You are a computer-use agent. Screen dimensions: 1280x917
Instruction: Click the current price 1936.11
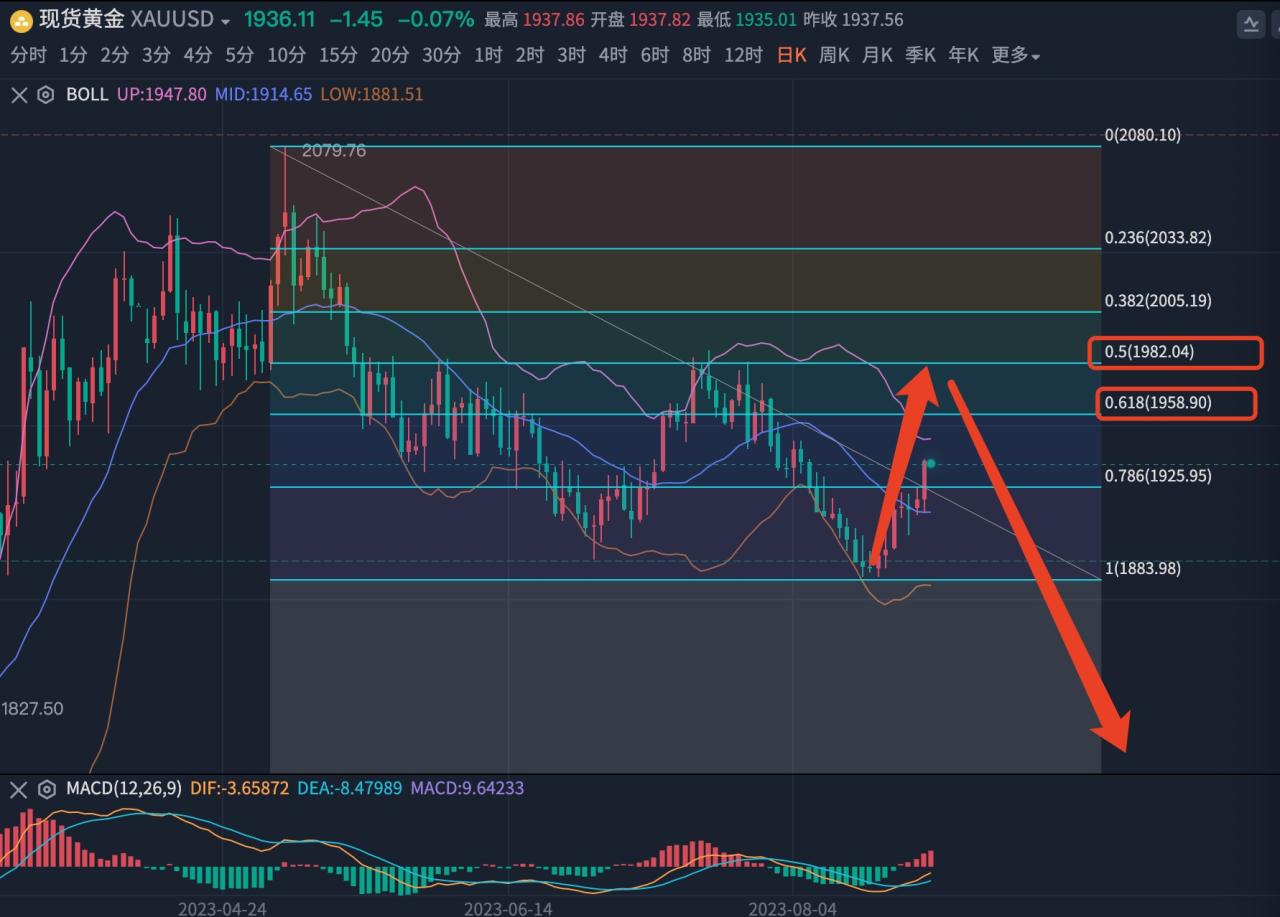click(x=280, y=21)
